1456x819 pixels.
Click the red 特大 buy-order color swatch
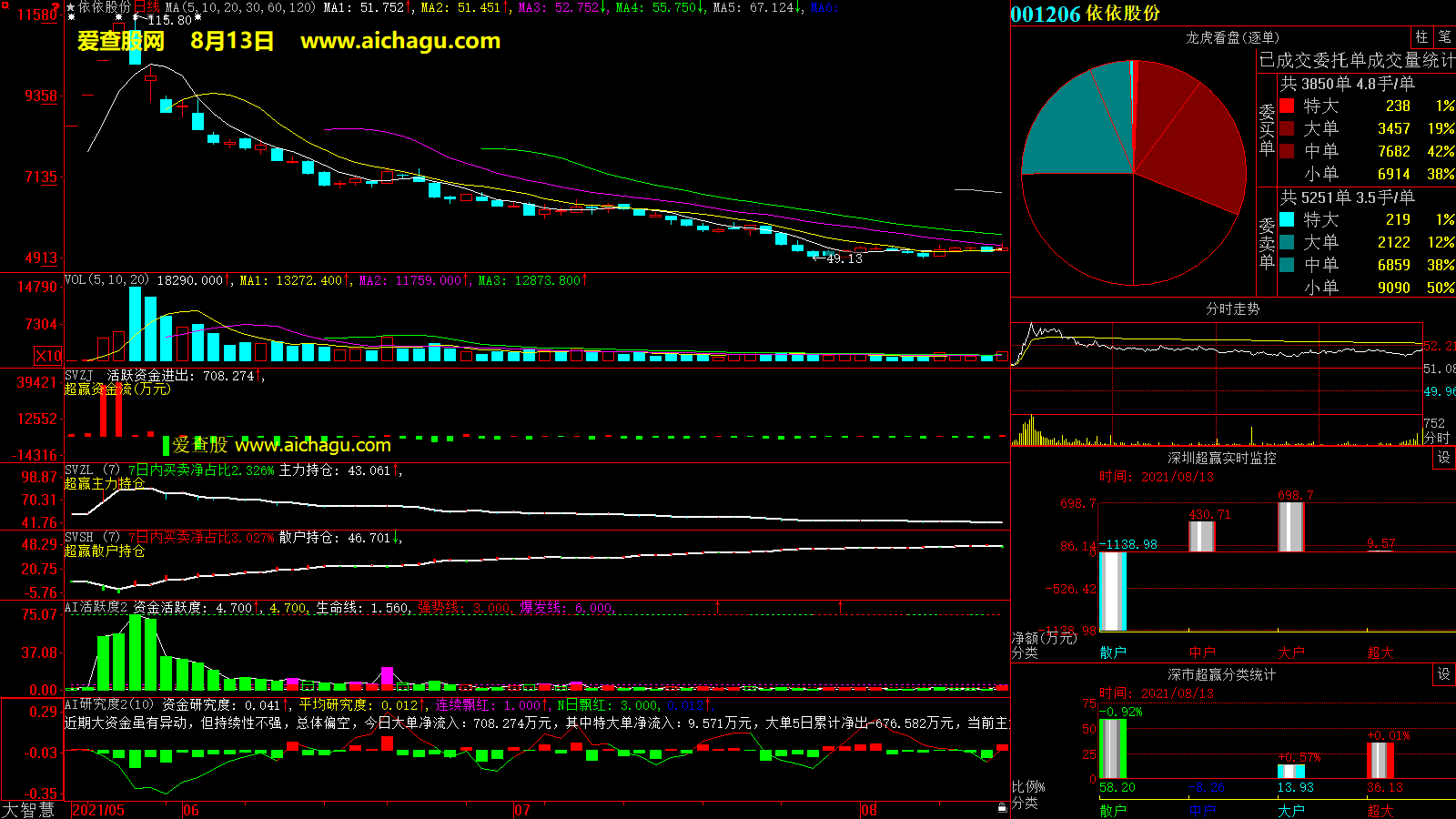pyautogui.click(x=1287, y=106)
